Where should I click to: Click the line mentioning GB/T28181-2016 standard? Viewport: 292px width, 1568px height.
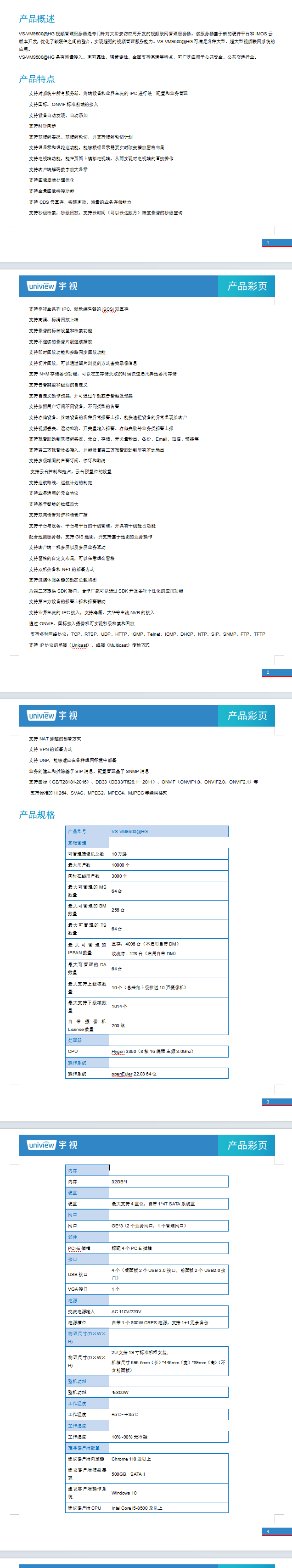click(x=143, y=782)
